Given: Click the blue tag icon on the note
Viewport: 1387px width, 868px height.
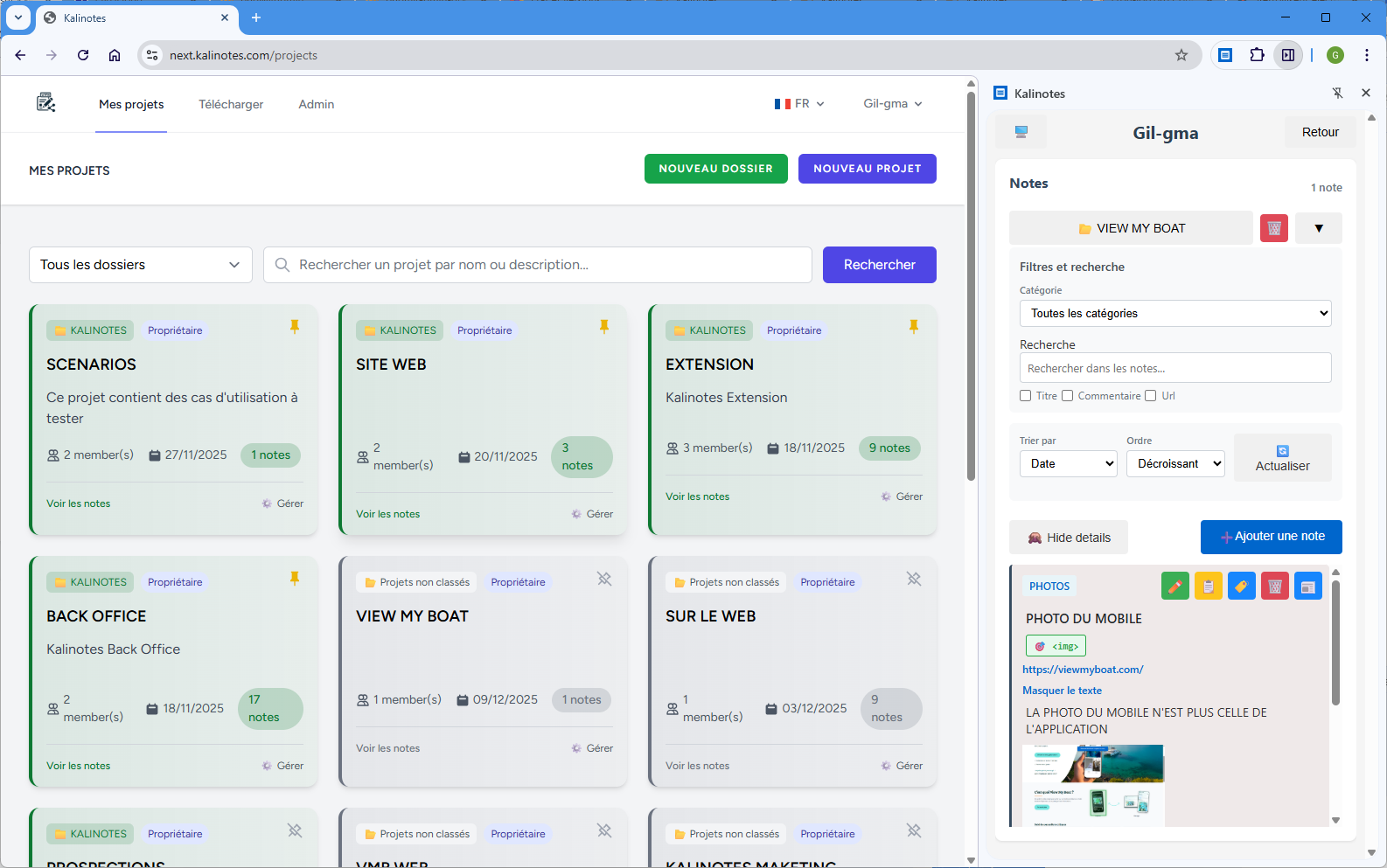Looking at the screenshot, I should coord(1241,586).
